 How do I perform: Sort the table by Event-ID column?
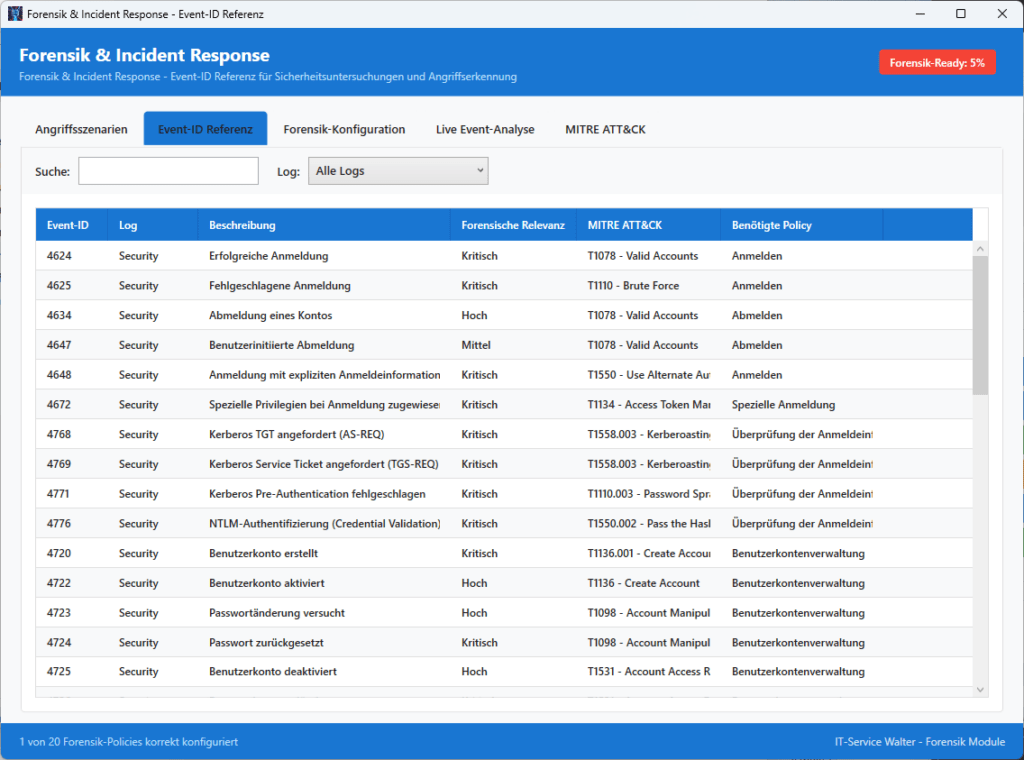(x=69, y=224)
